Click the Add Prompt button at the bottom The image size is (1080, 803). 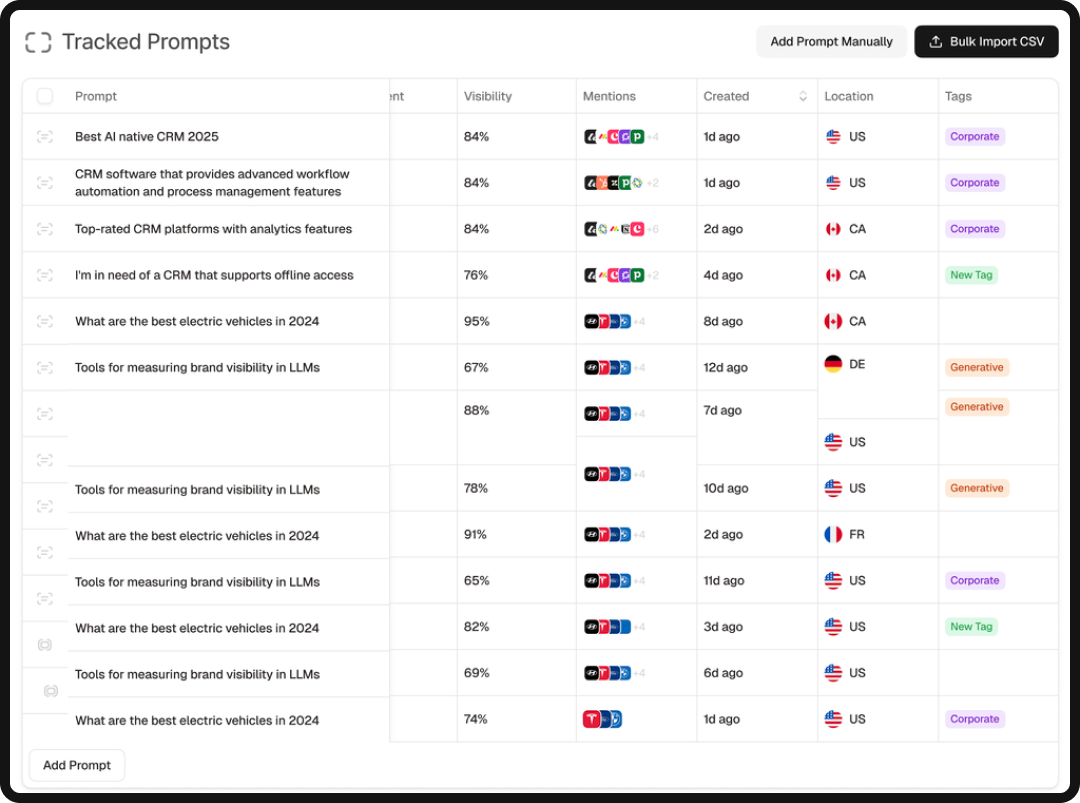click(x=76, y=764)
